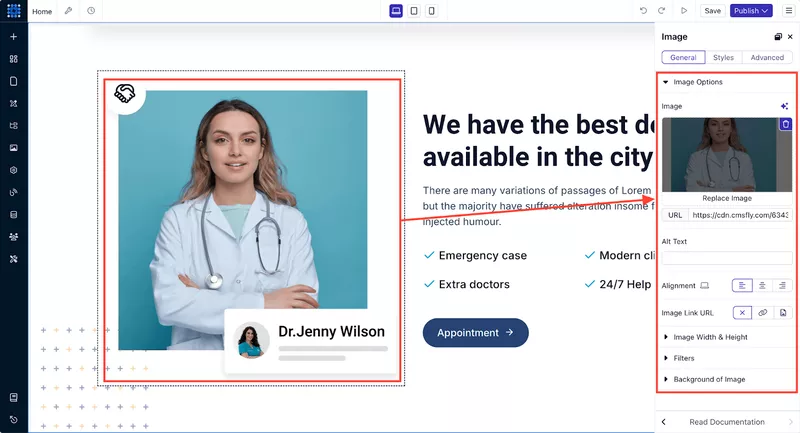The image size is (800, 433).
Task: Click the redo arrow icon
Action: (661, 11)
